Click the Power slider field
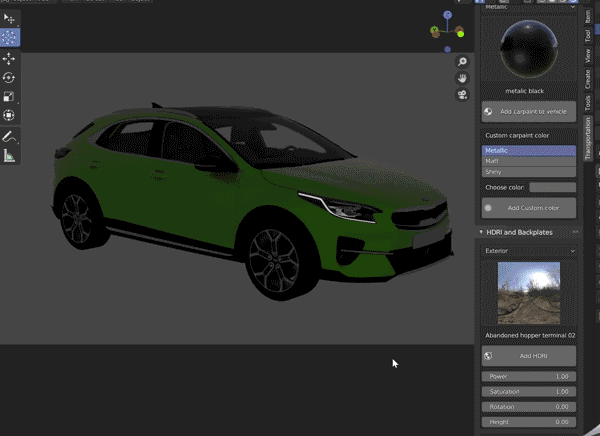The height and width of the screenshot is (436, 600). click(529, 377)
